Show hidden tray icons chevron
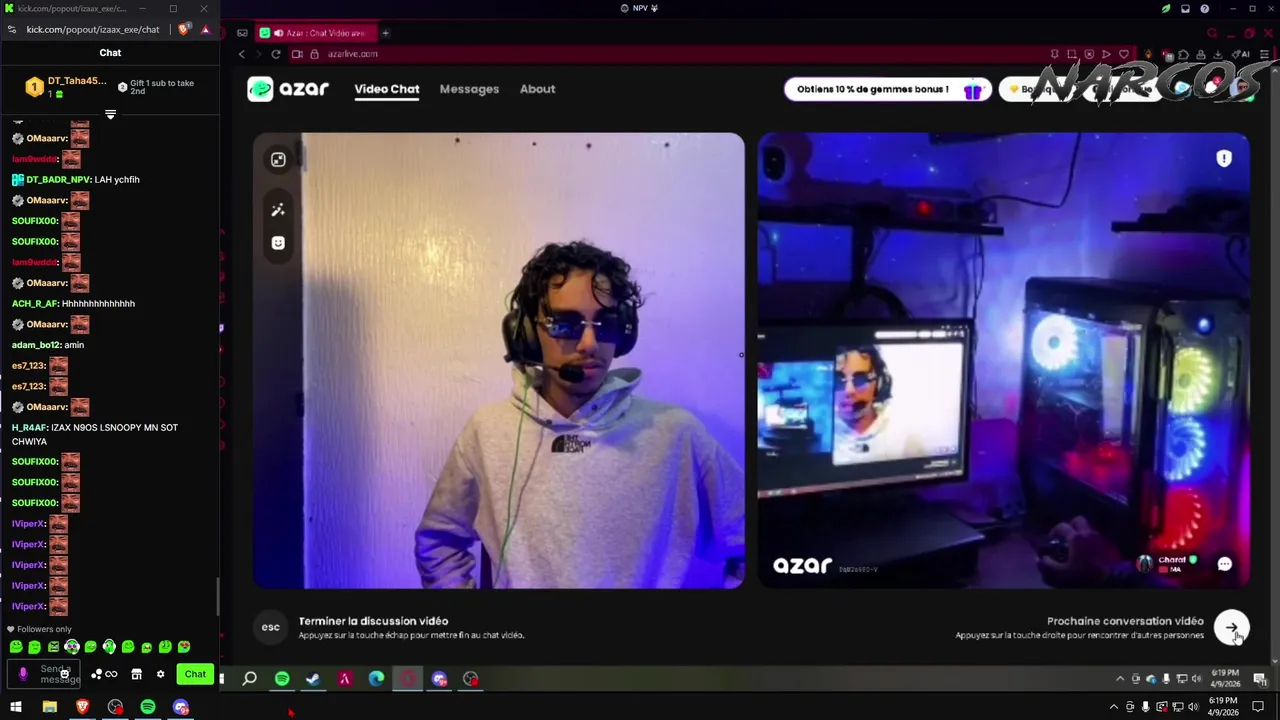The height and width of the screenshot is (720, 1280). [x=1113, y=707]
